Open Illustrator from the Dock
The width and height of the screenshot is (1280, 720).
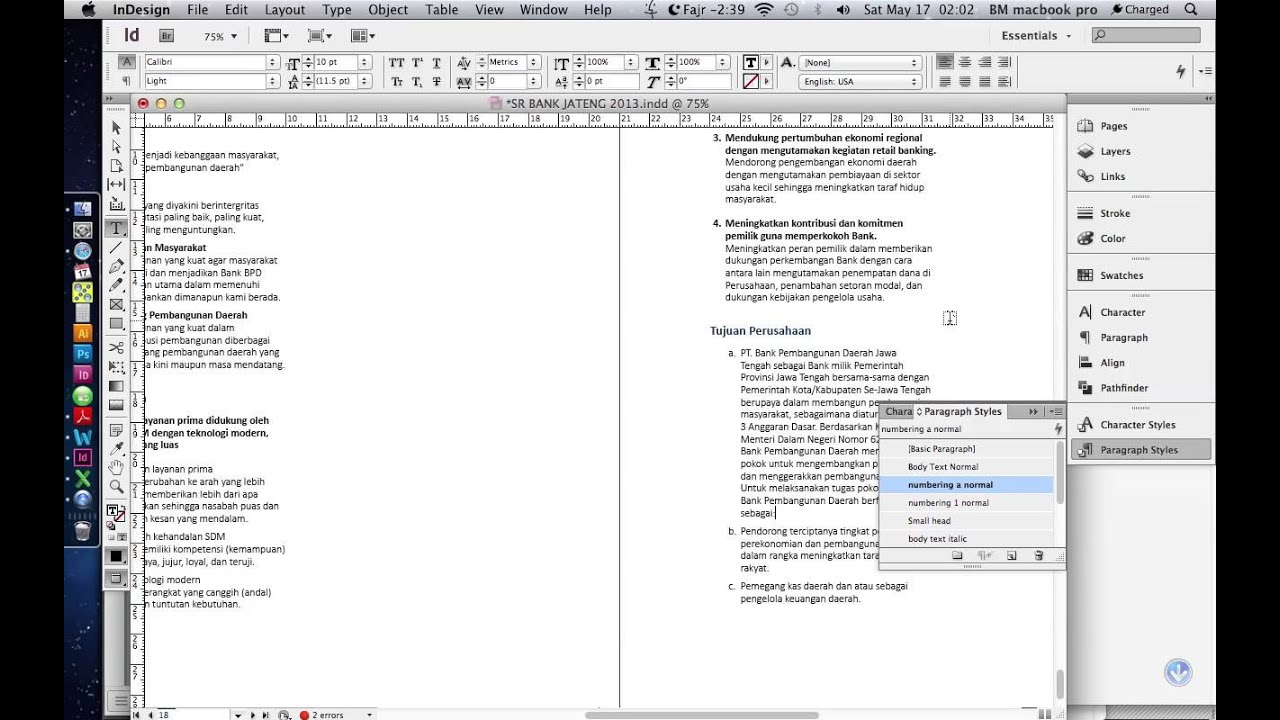tap(83, 333)
